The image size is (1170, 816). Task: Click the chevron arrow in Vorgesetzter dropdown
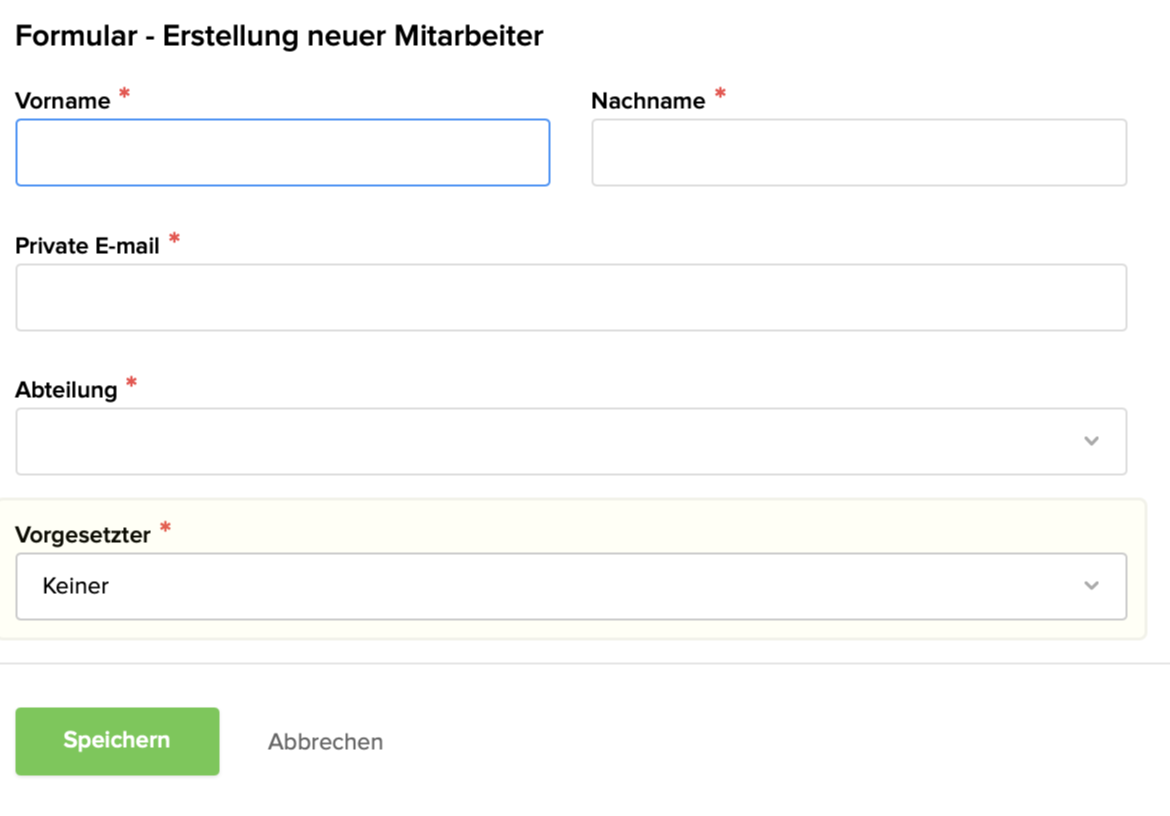tap(1091, 586)
